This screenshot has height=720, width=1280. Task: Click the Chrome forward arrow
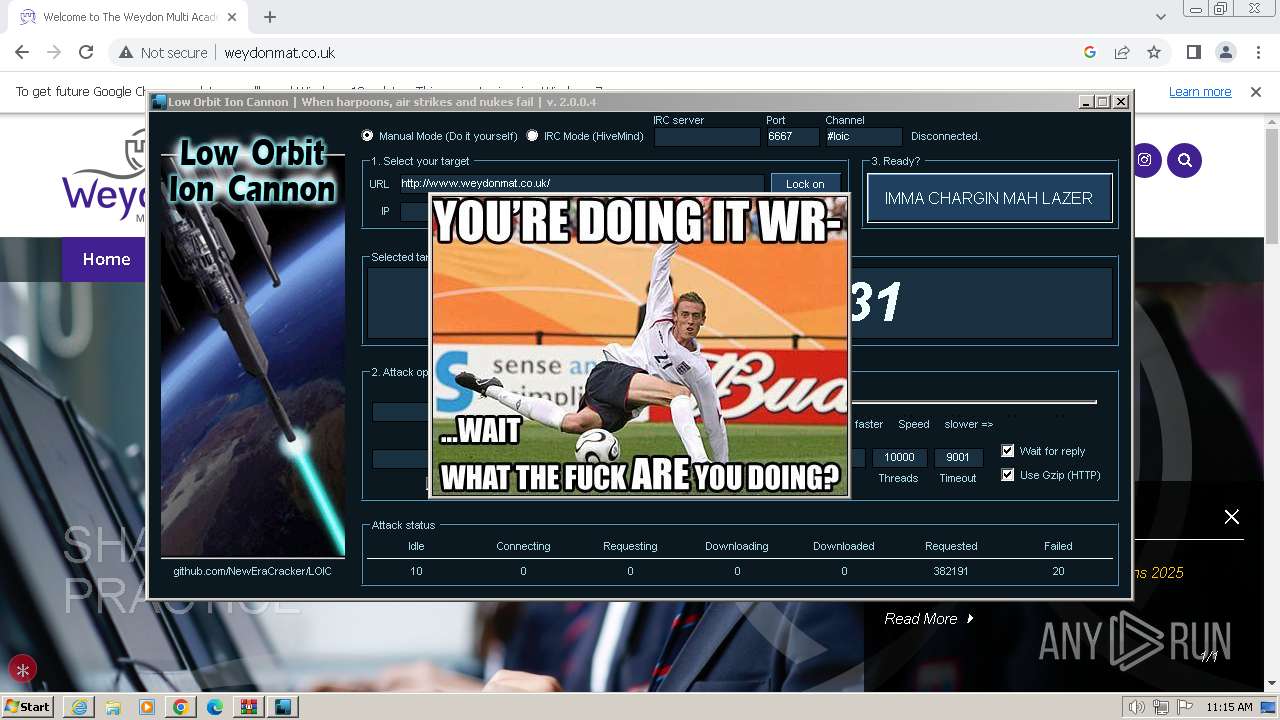point(54,53)
